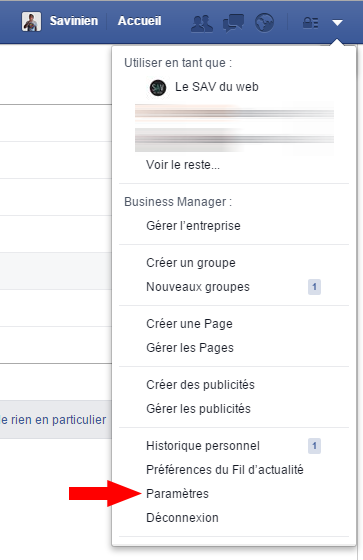Choose Créer des publicités
363x560 pixels.
pos(200,385)
